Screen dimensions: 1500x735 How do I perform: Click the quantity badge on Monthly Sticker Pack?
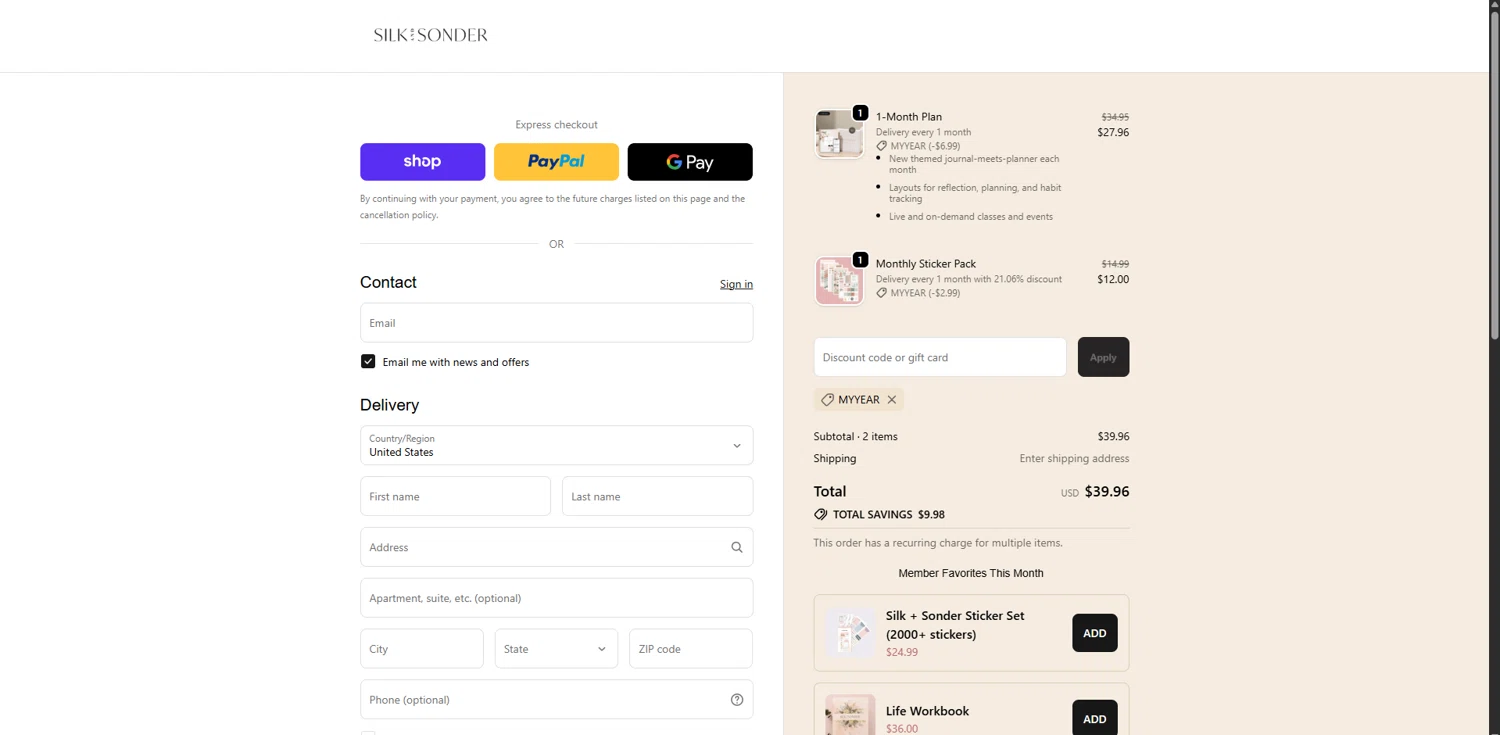pyautogui.click(x=860, y=260)
